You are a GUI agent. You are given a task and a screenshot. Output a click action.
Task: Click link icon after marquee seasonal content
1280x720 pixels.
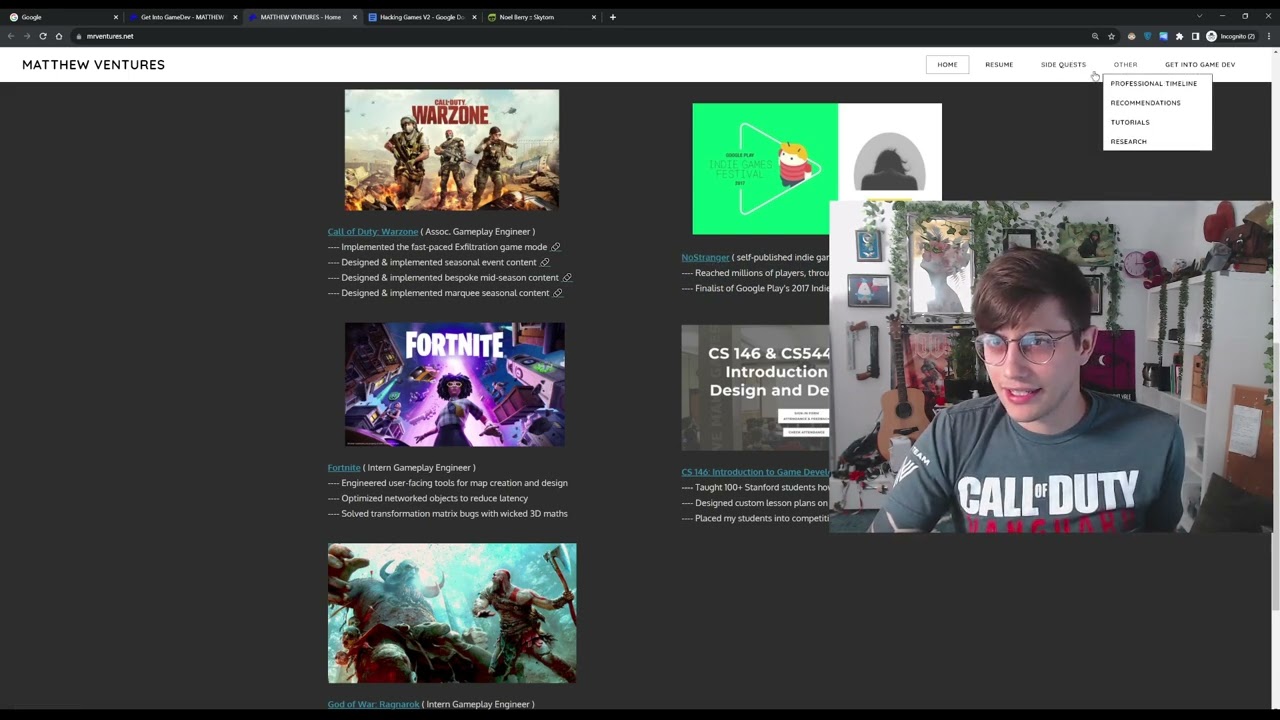(x=557, y=293)
